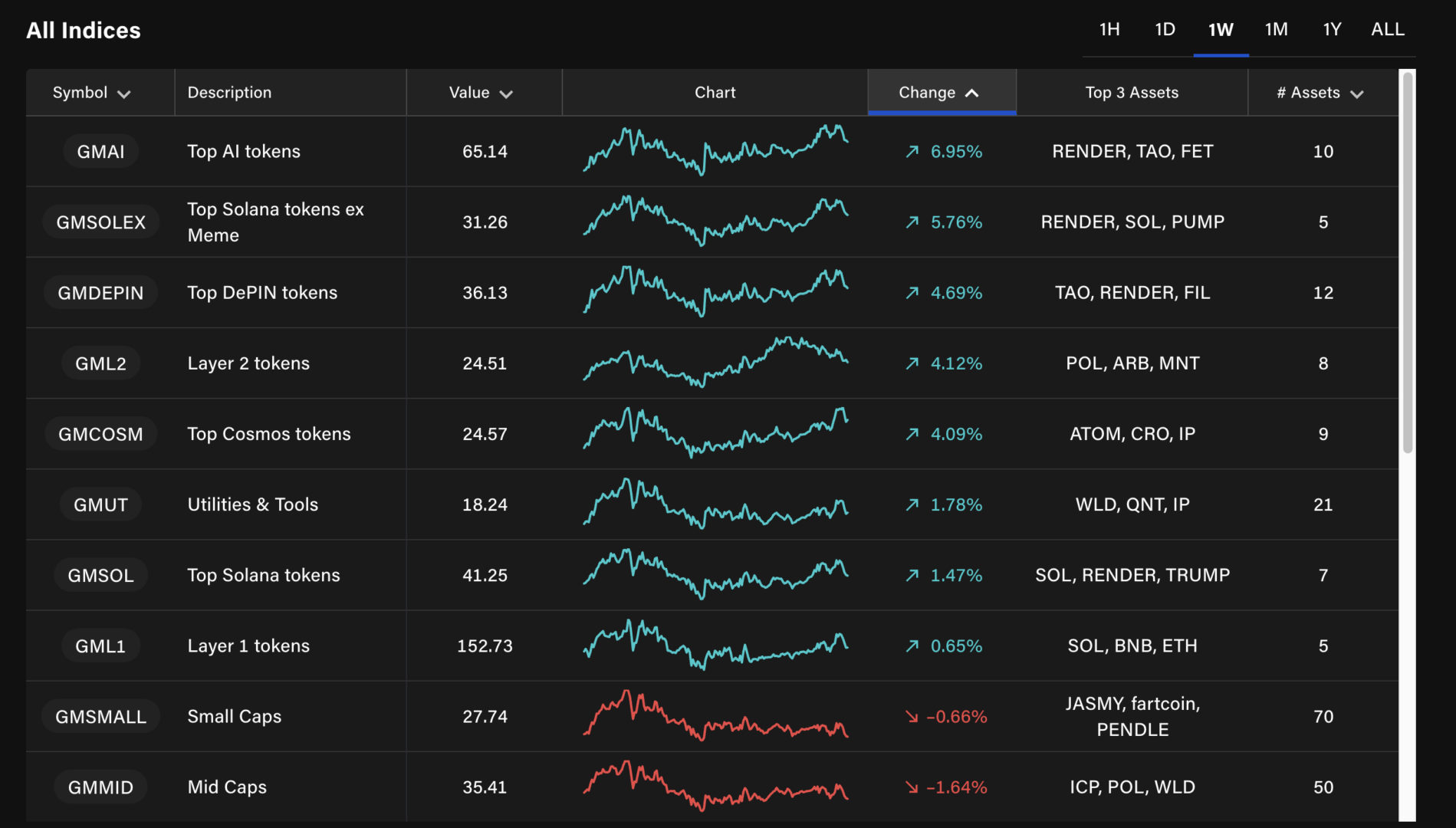Click the GMCOSM symbol pill
The height and width of the screenshot is (828, 1456).
(x=100, y=433)
